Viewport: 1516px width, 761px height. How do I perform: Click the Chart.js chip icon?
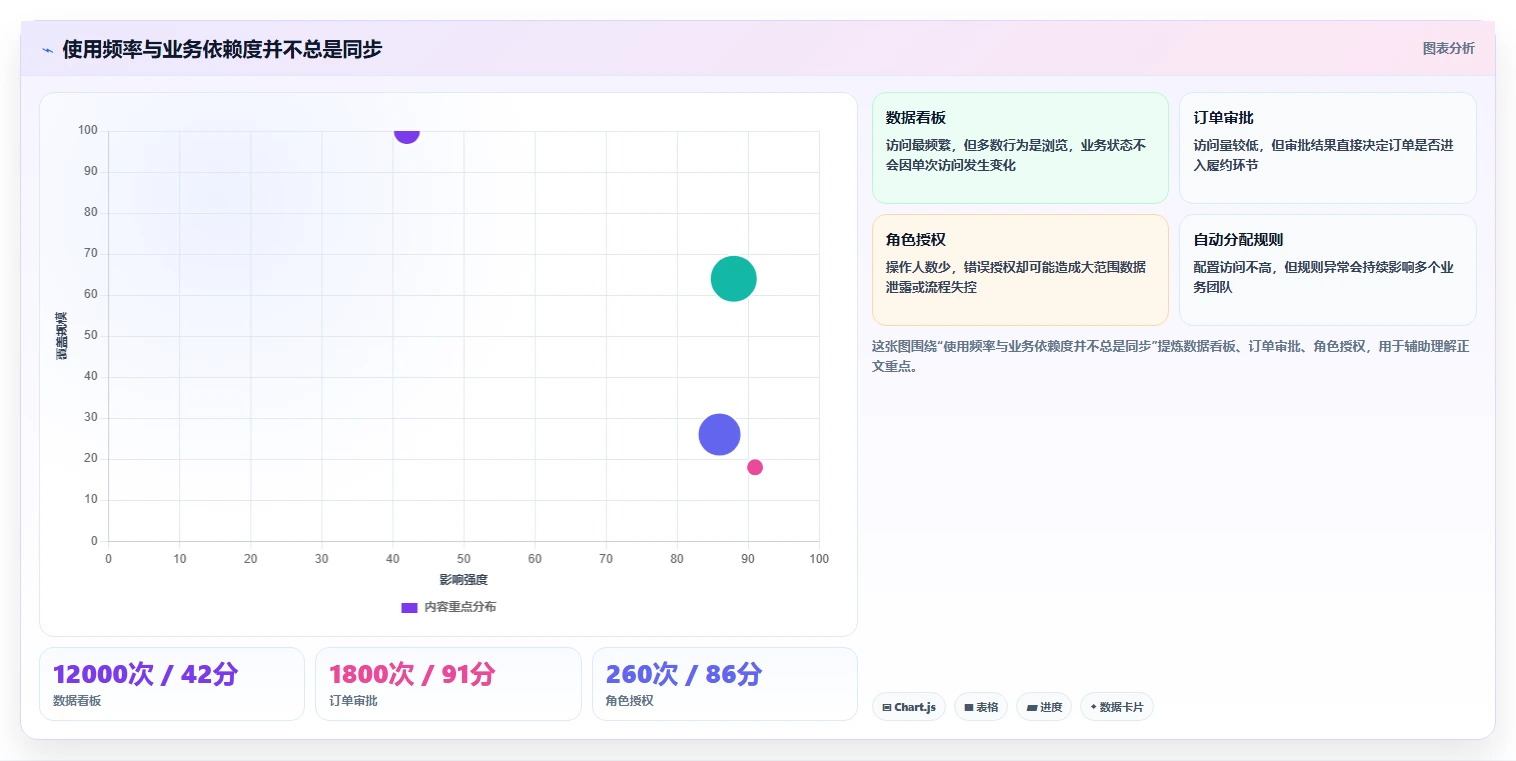click(x=887, y=707)
